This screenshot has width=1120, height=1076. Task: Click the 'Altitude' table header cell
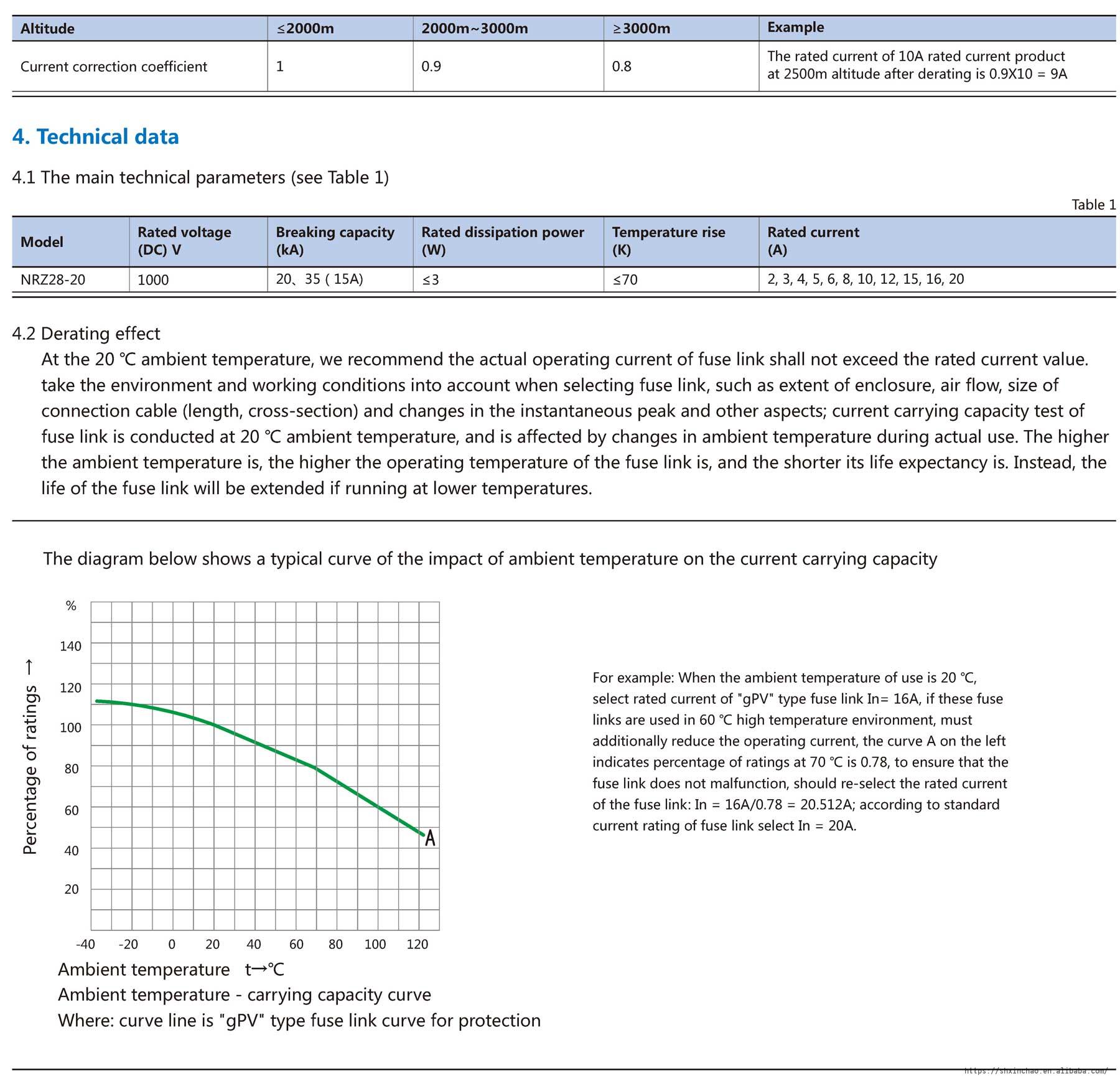[47, 29]
